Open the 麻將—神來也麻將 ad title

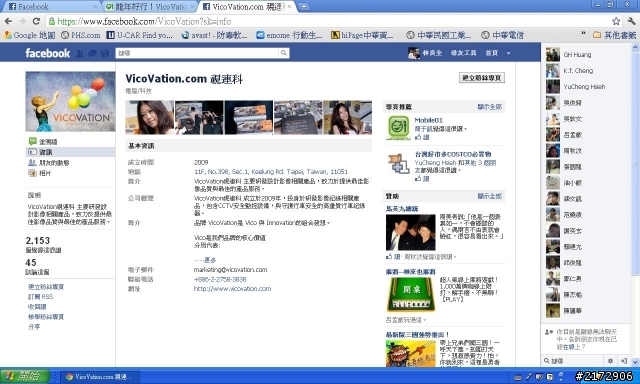[411, 272]
